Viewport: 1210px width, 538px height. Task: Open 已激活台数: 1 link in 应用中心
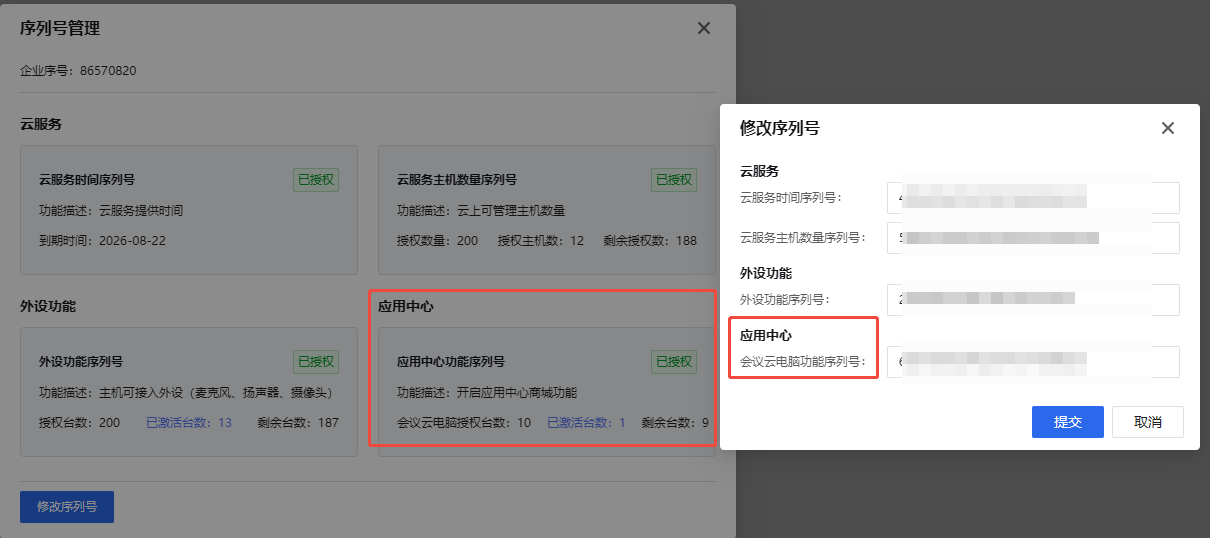coord(586,423)
